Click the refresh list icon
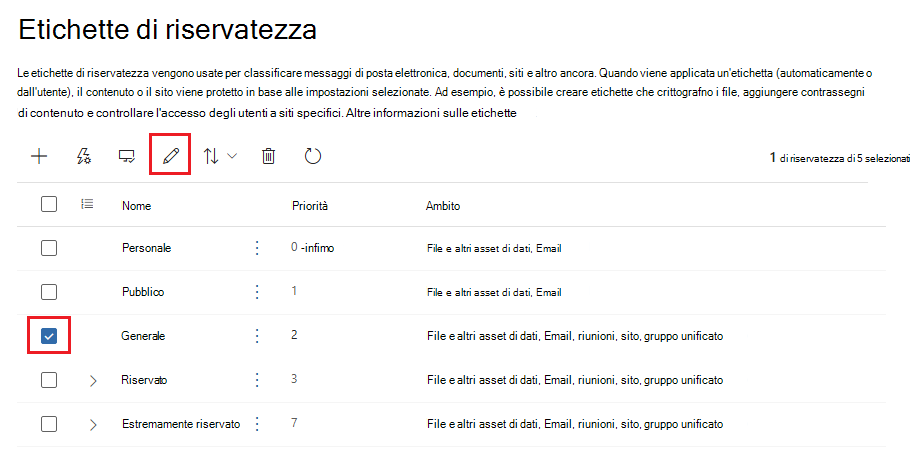Image resolution: width=918 pixels, height=462 pixels. coord(312,156)
